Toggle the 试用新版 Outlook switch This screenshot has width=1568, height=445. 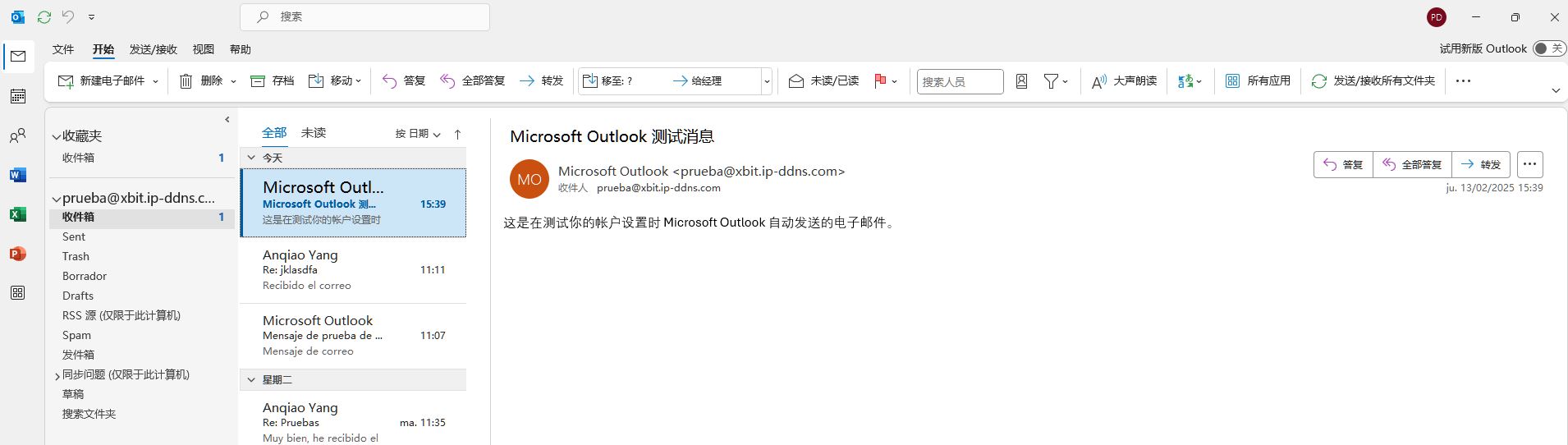point(1549,49)
